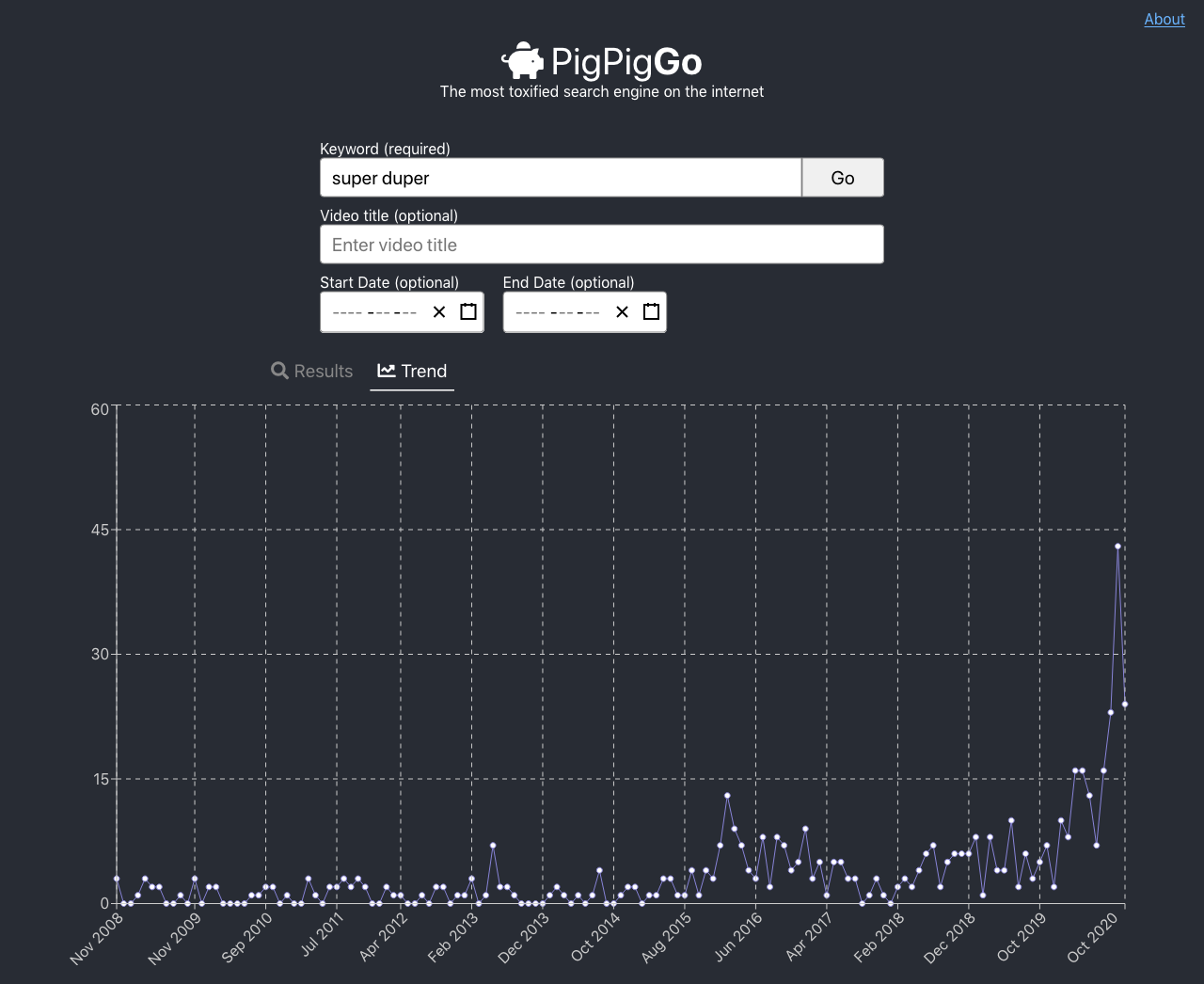Click the End Date date input
Viewport: 1204px width, 984px height.
pos(584,312)
